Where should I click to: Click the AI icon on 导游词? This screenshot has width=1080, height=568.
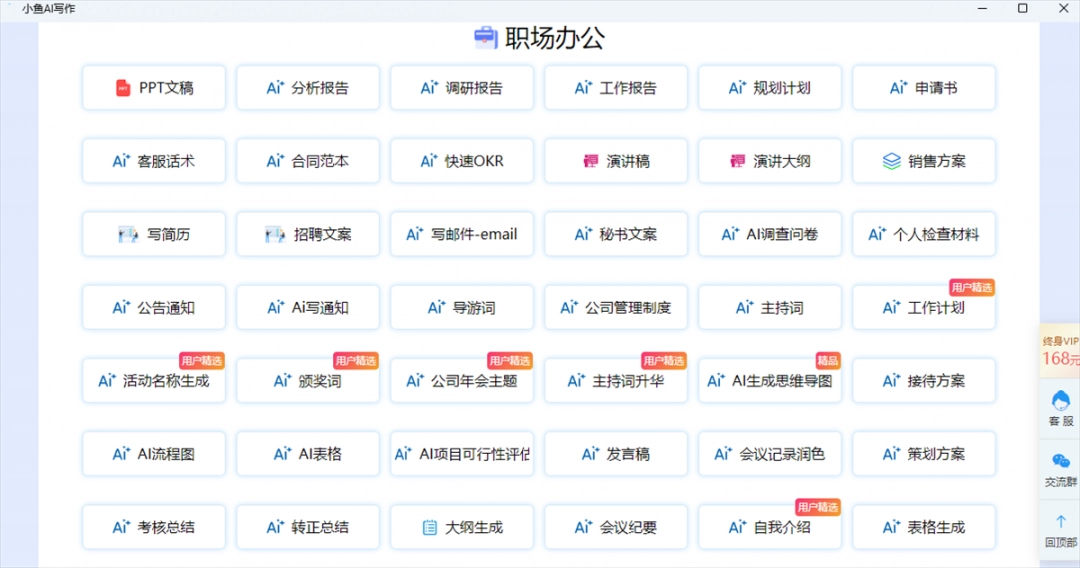[437, 307]
